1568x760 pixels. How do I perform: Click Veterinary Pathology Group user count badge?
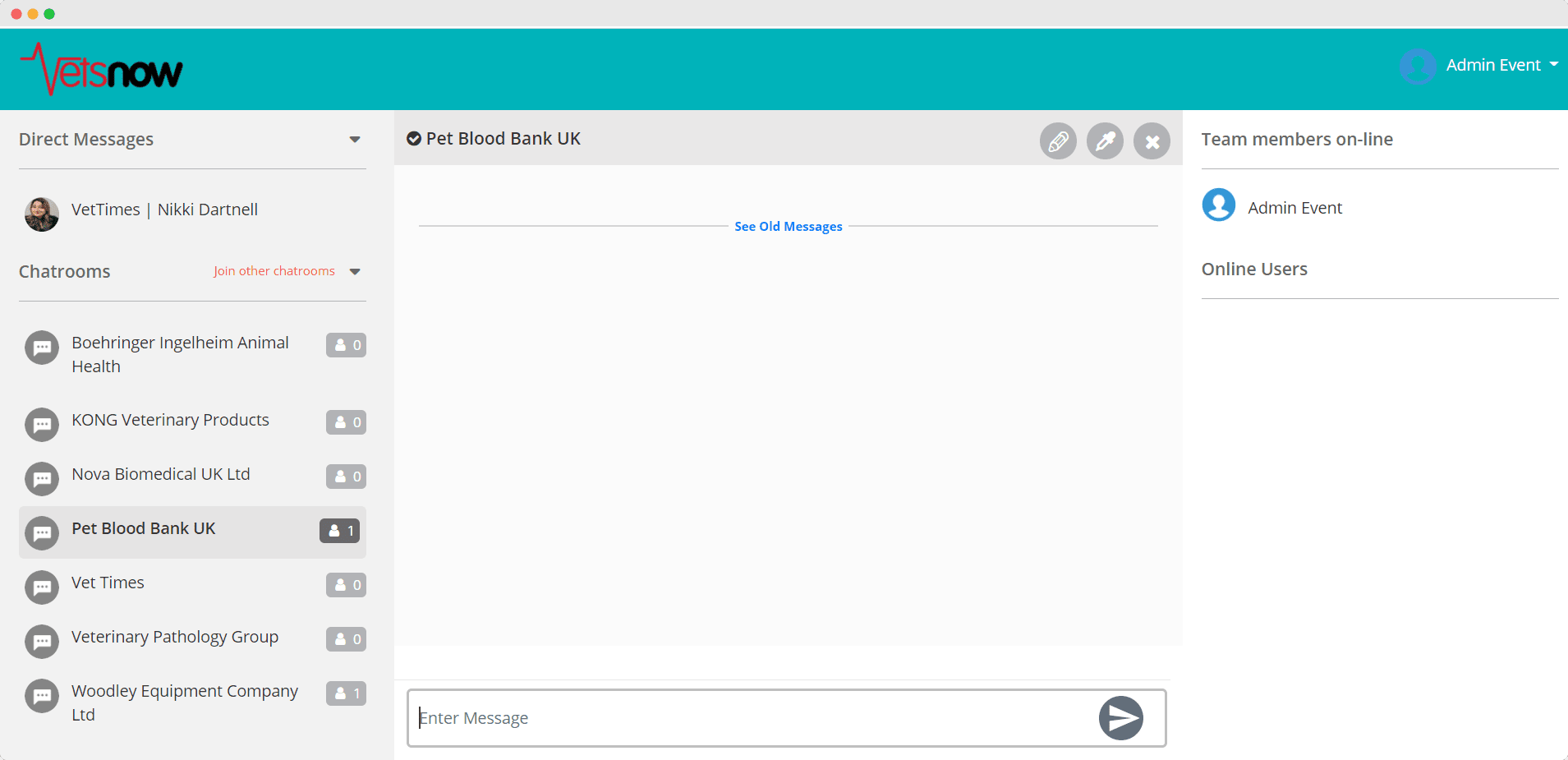(346, 639)
